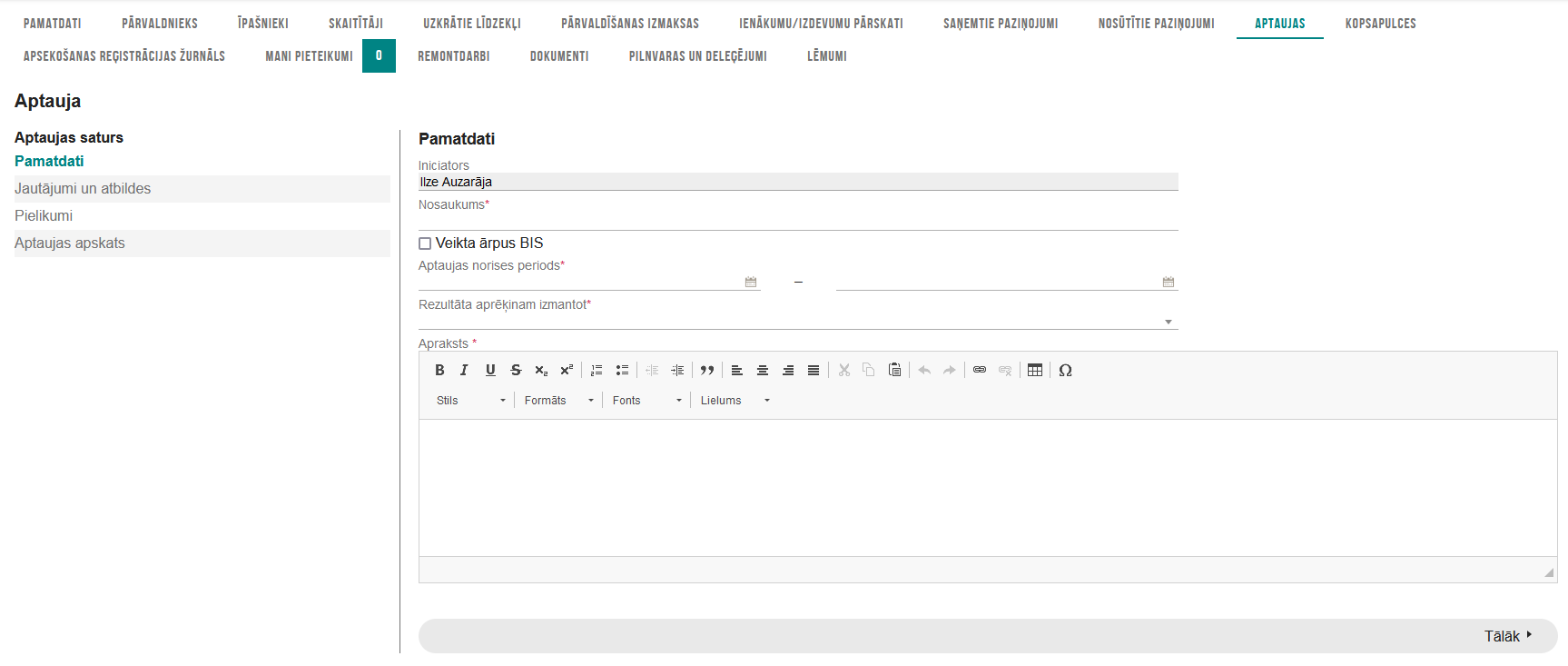
Task: Click the Mani pieteikumi count badge
Action: pyautogui.click(x=379, y=56)
